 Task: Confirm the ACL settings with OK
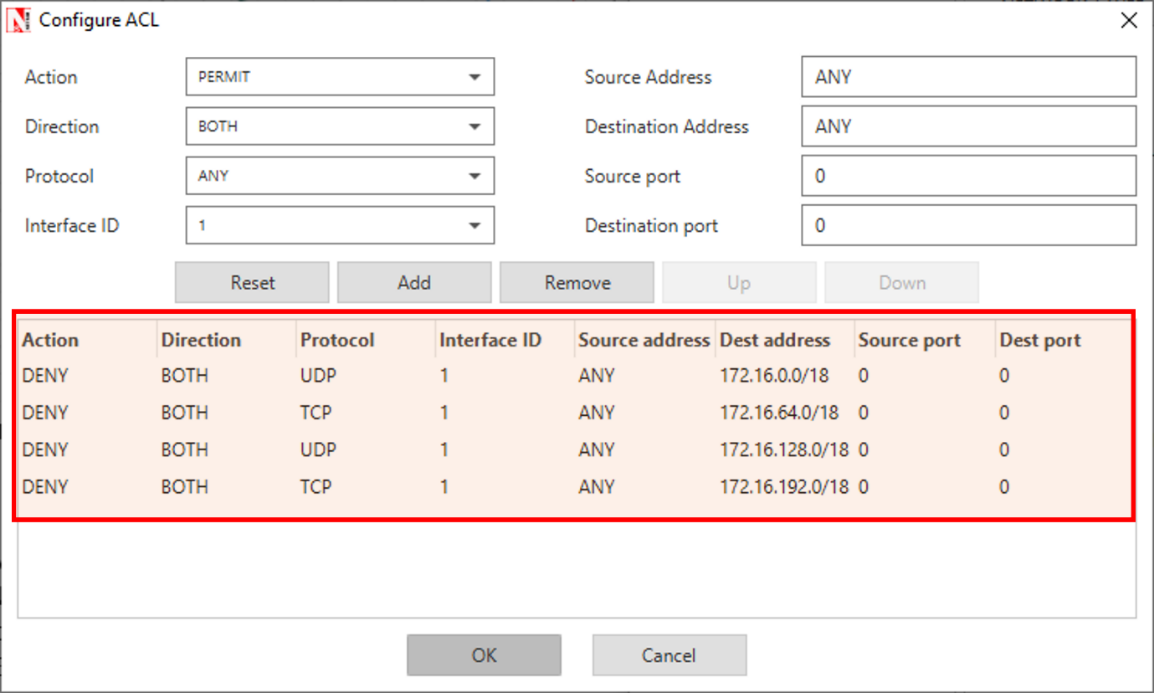pos(484,656)
